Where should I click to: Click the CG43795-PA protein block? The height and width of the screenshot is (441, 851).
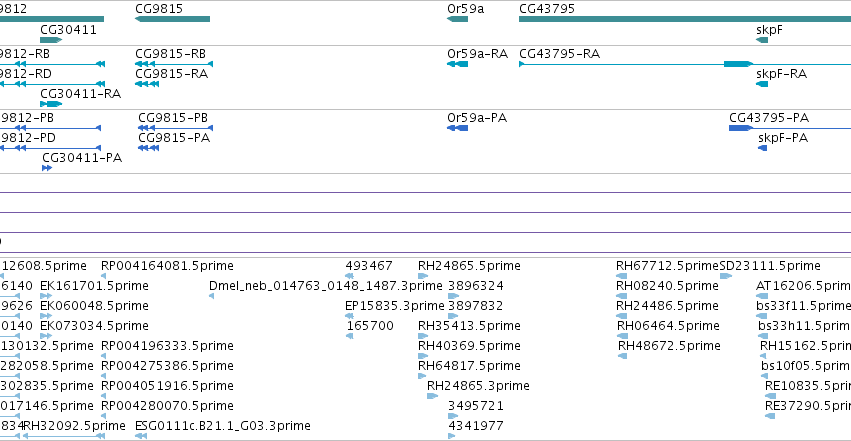pyautogui.click(x=740, y=128)
